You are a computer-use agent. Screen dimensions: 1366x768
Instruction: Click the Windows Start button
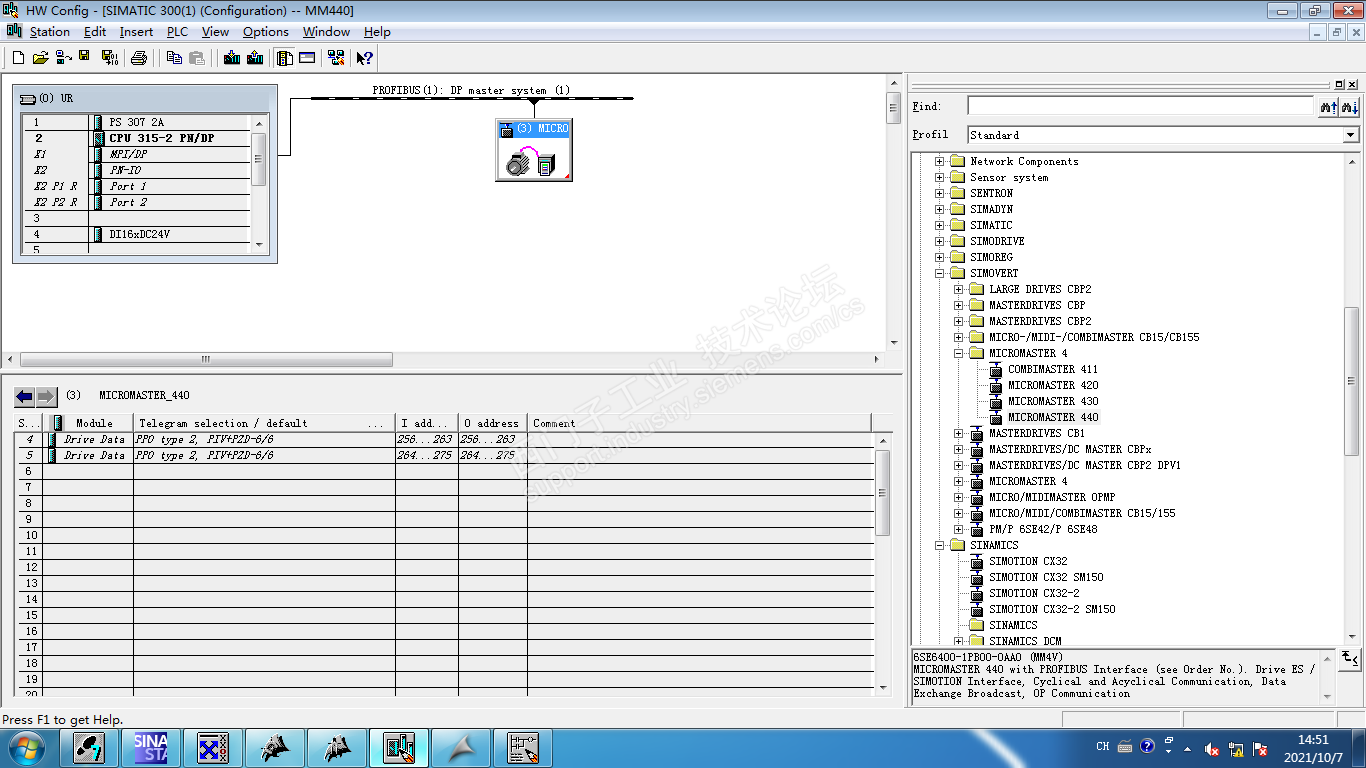point(26,748)
